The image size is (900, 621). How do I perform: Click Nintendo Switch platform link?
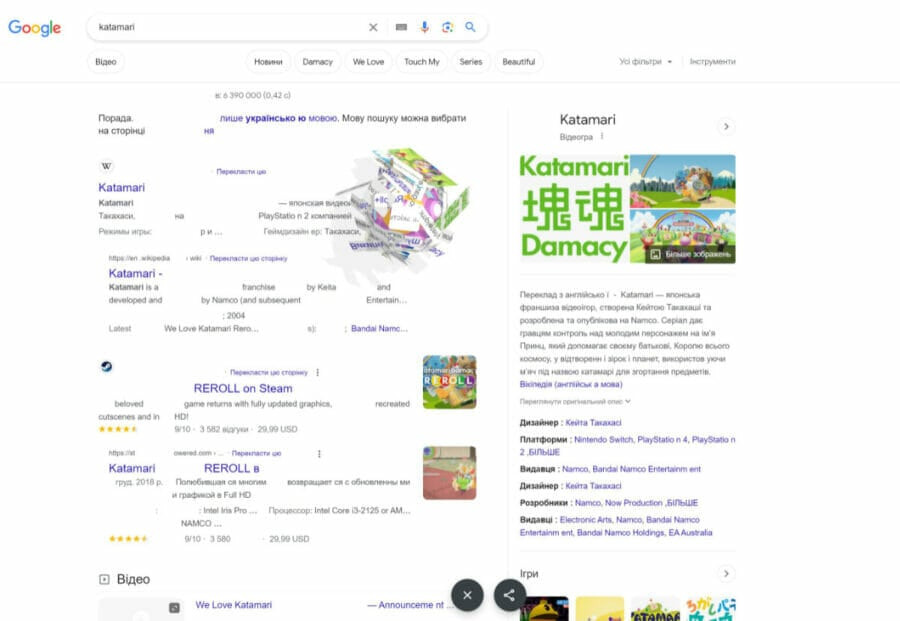pos(603,440)
